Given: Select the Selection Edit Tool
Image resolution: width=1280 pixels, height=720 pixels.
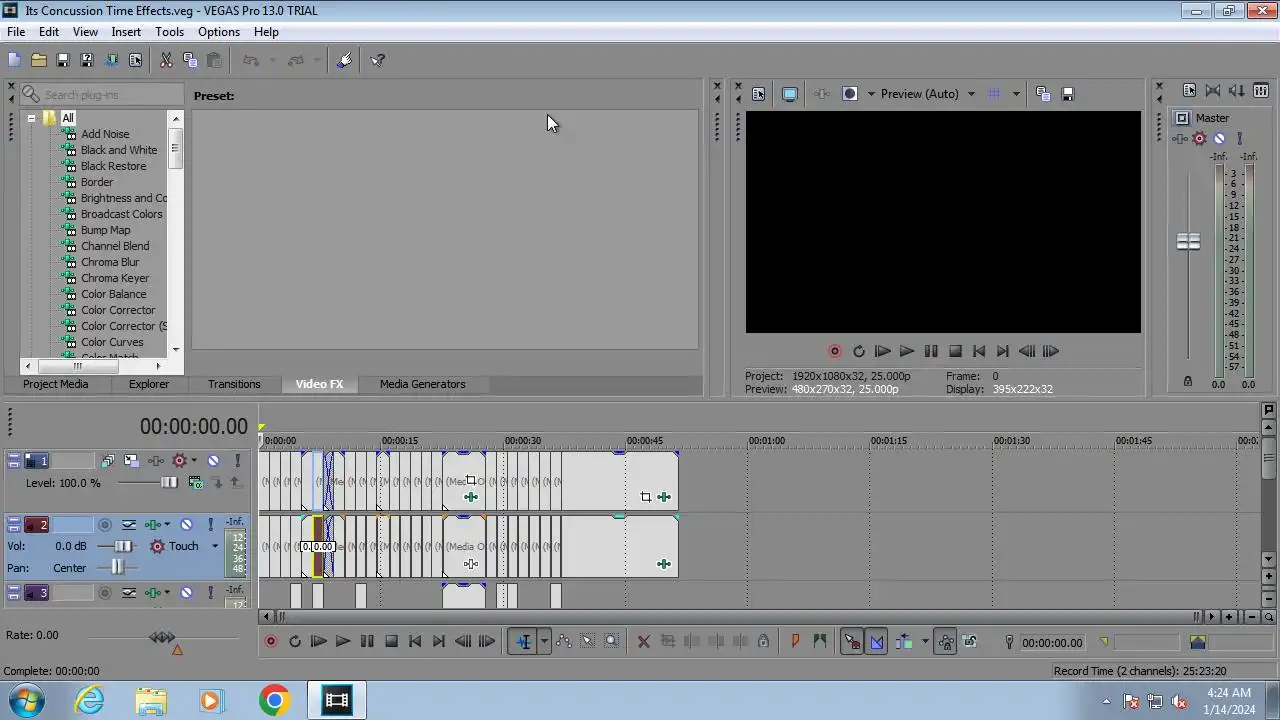Looking at the screenshot, I should 588,642.
